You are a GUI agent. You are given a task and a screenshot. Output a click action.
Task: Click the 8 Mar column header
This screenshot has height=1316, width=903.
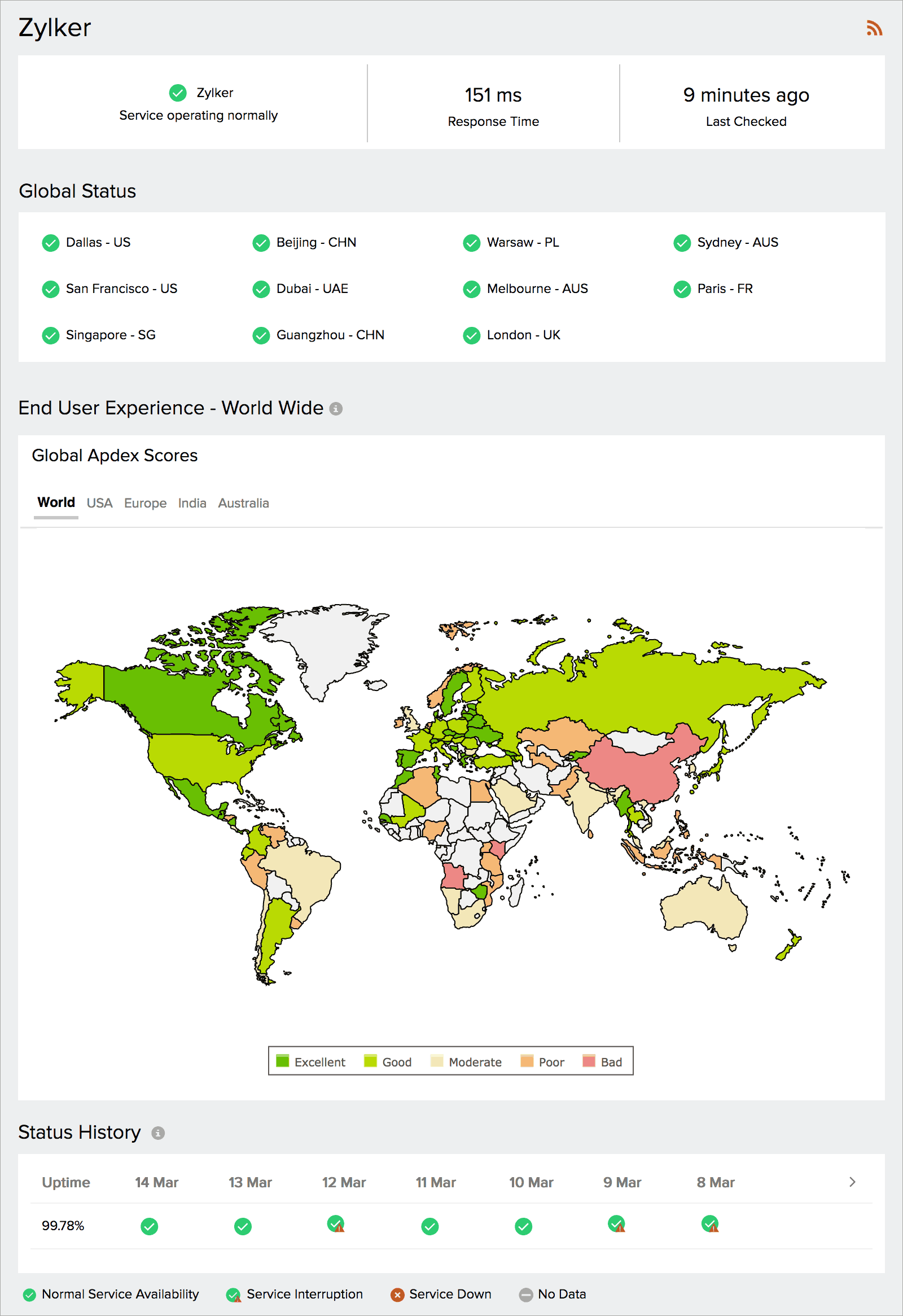pos(716,1182)
